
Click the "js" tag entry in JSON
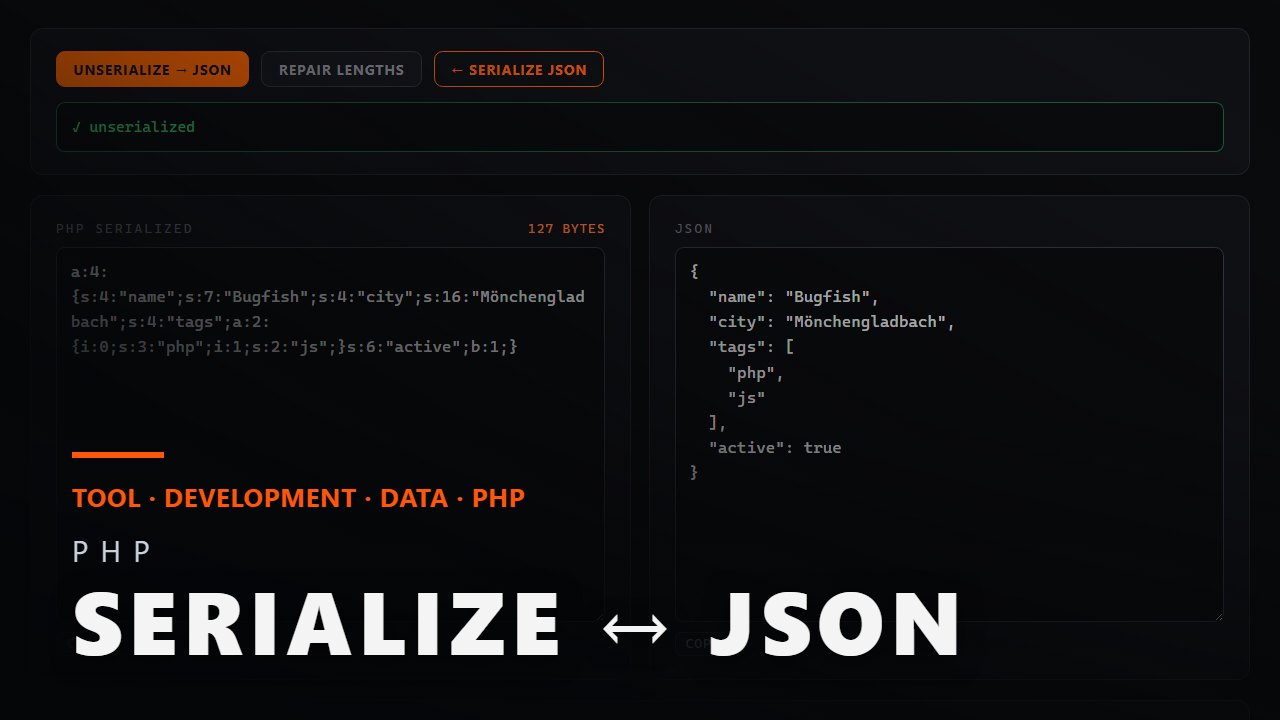746,397
